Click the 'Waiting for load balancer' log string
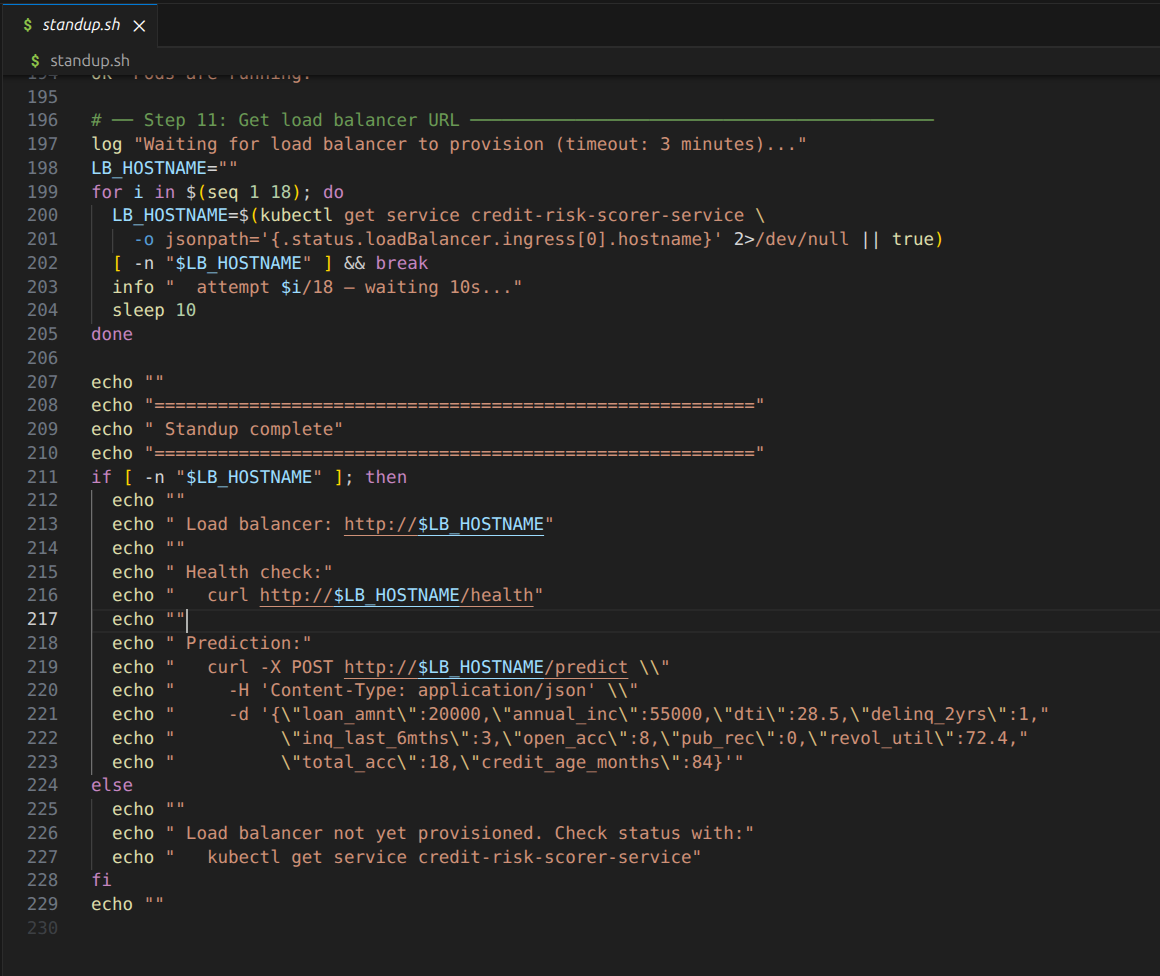Image resolution: width=1160 pixels, height=976 pixels. [470, 144]
